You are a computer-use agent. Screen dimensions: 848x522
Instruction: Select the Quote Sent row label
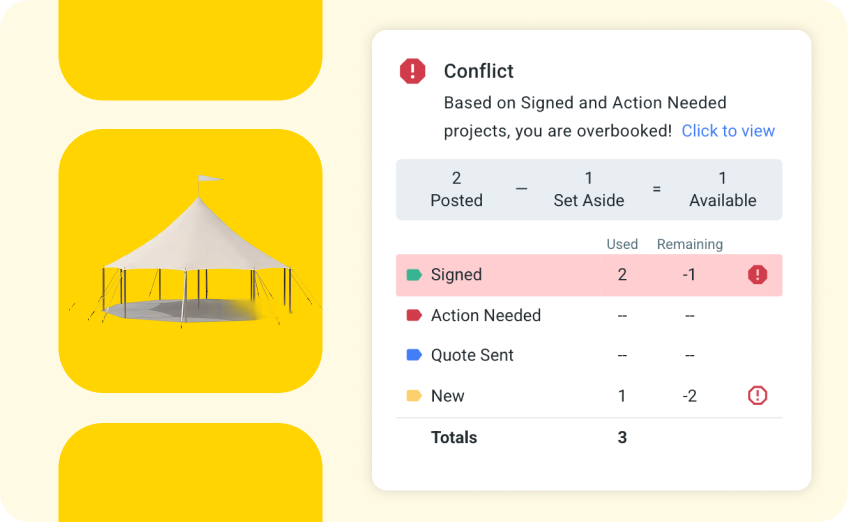472,355
